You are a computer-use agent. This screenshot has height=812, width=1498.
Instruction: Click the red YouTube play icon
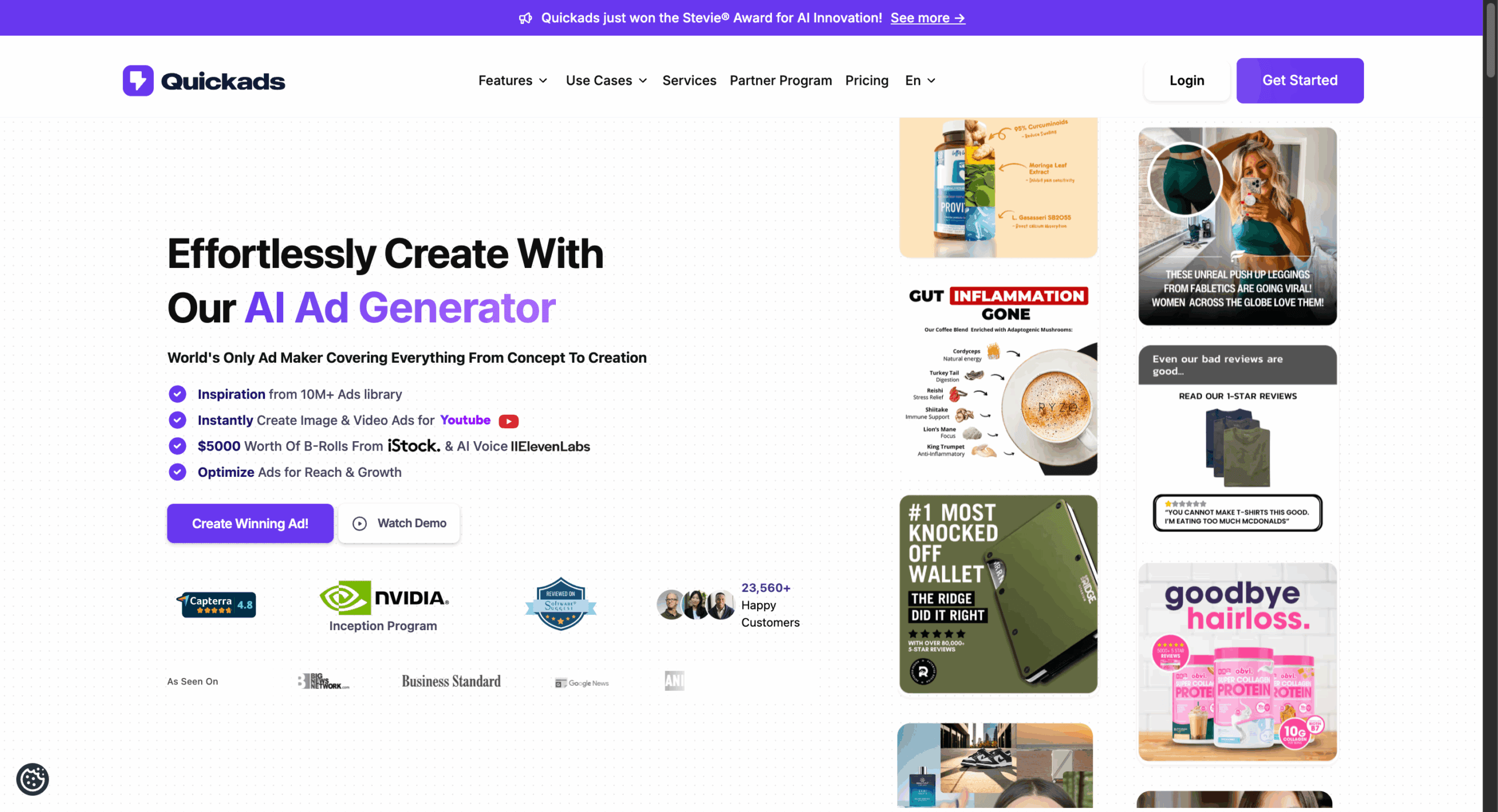[x=508, y=421]
